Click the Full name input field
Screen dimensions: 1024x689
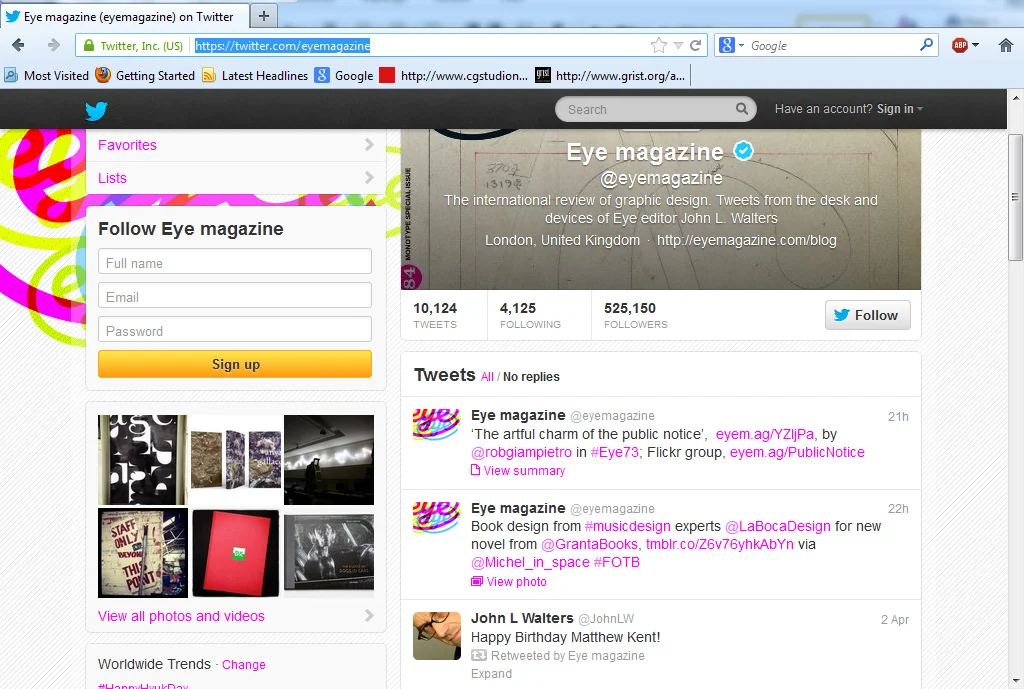235,261
